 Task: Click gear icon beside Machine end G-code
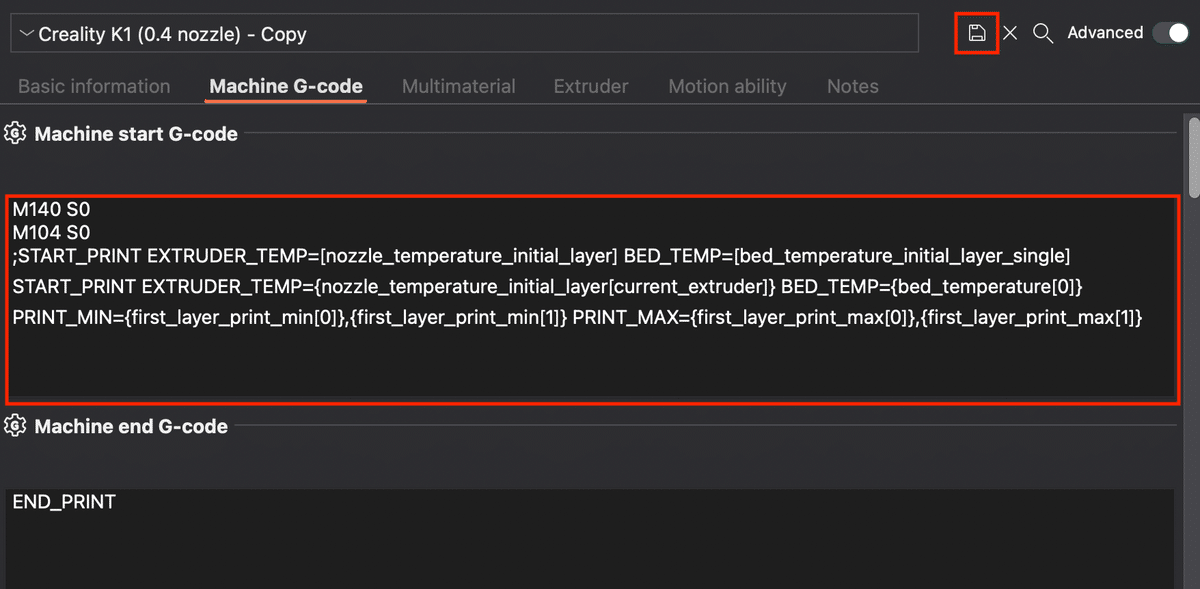pyautogui.click(x=15, y=426)
